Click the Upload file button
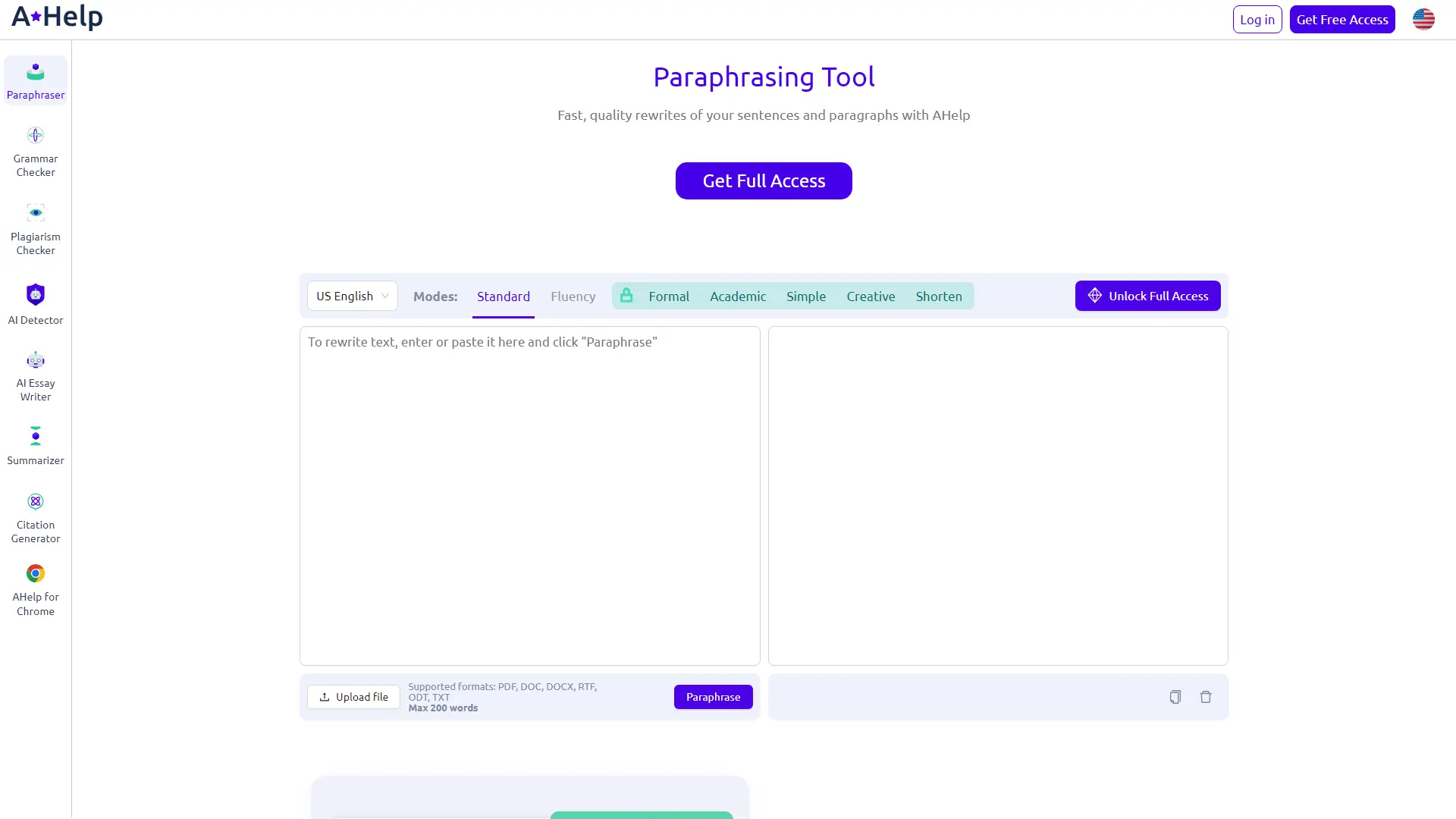Viewport: 1456px width, 819px height. [353, 697]
